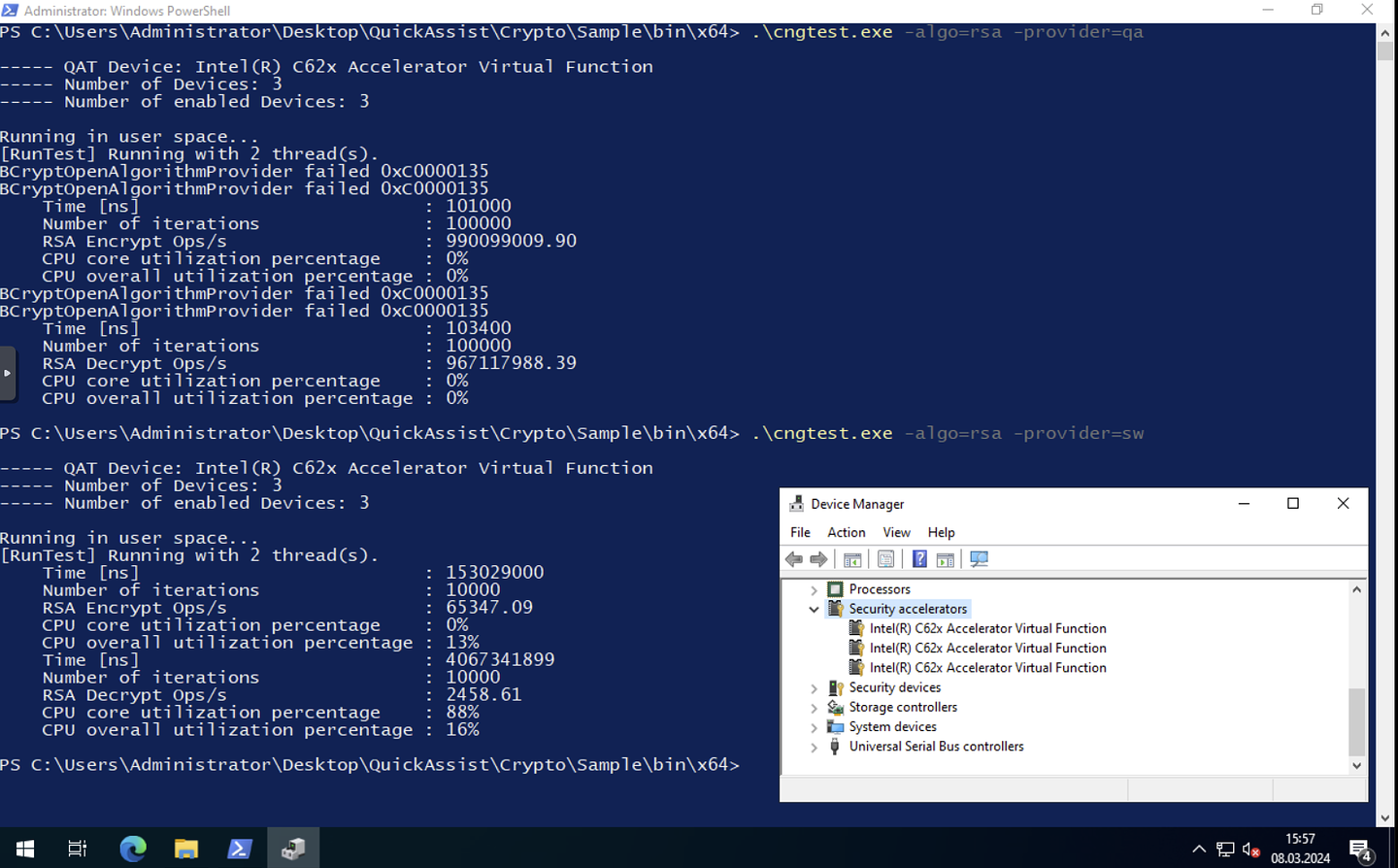
Task: Click the Scan for hardware changes icon
Action: pyautogui.click(x=979, y=558)
